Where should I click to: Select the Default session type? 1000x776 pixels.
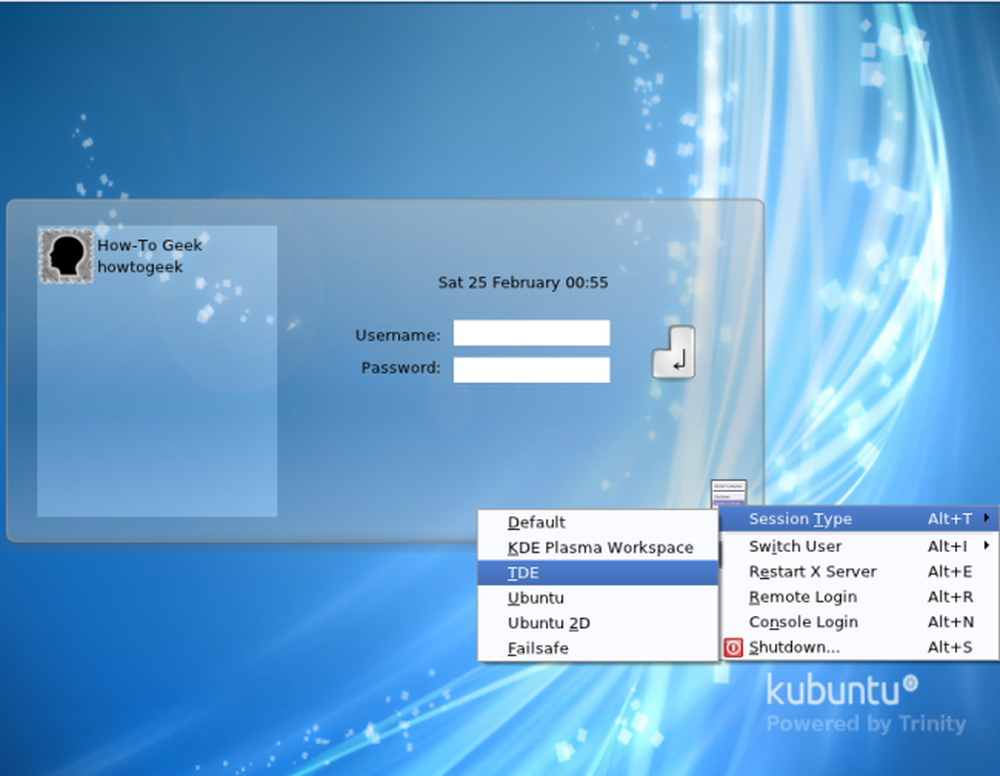[x=598, y=522]
